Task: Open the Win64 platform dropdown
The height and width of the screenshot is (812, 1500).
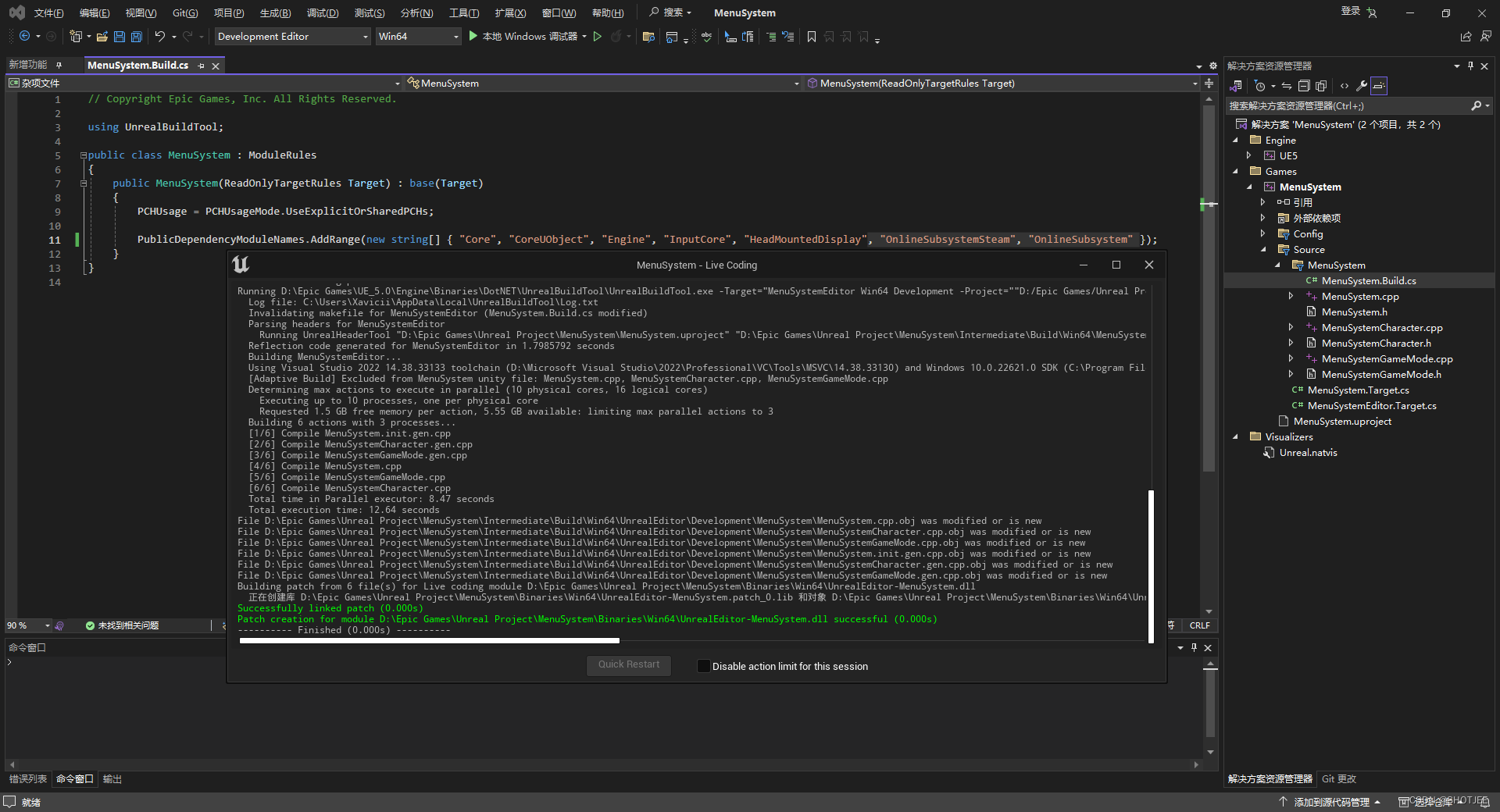Action: click(x=418, y=37)
